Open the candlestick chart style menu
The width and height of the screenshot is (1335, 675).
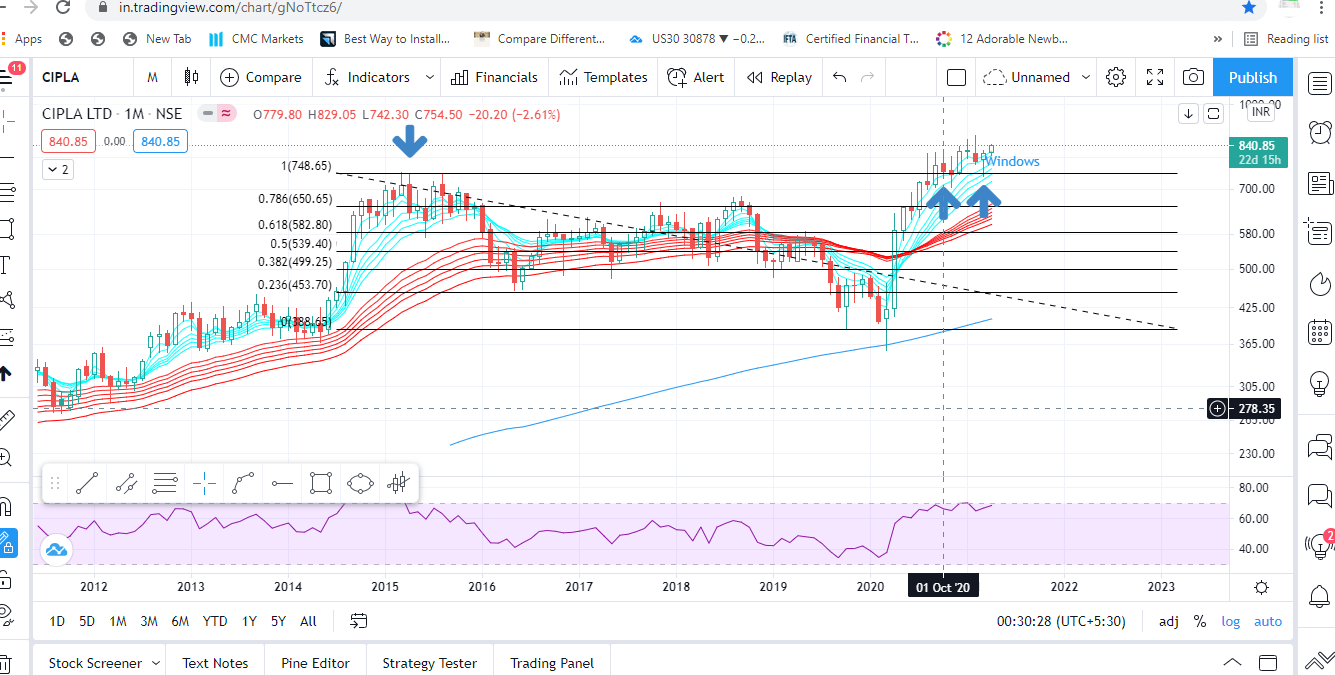[x=191, y=77]
